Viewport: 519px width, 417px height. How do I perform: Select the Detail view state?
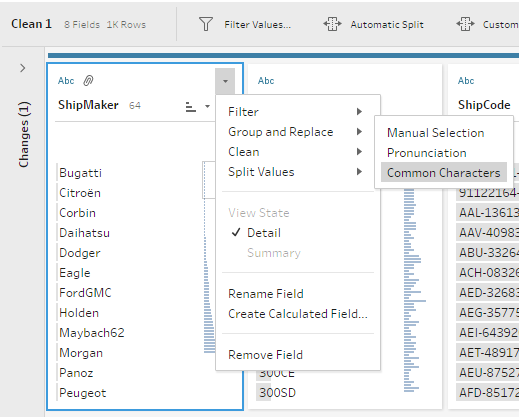298,233
